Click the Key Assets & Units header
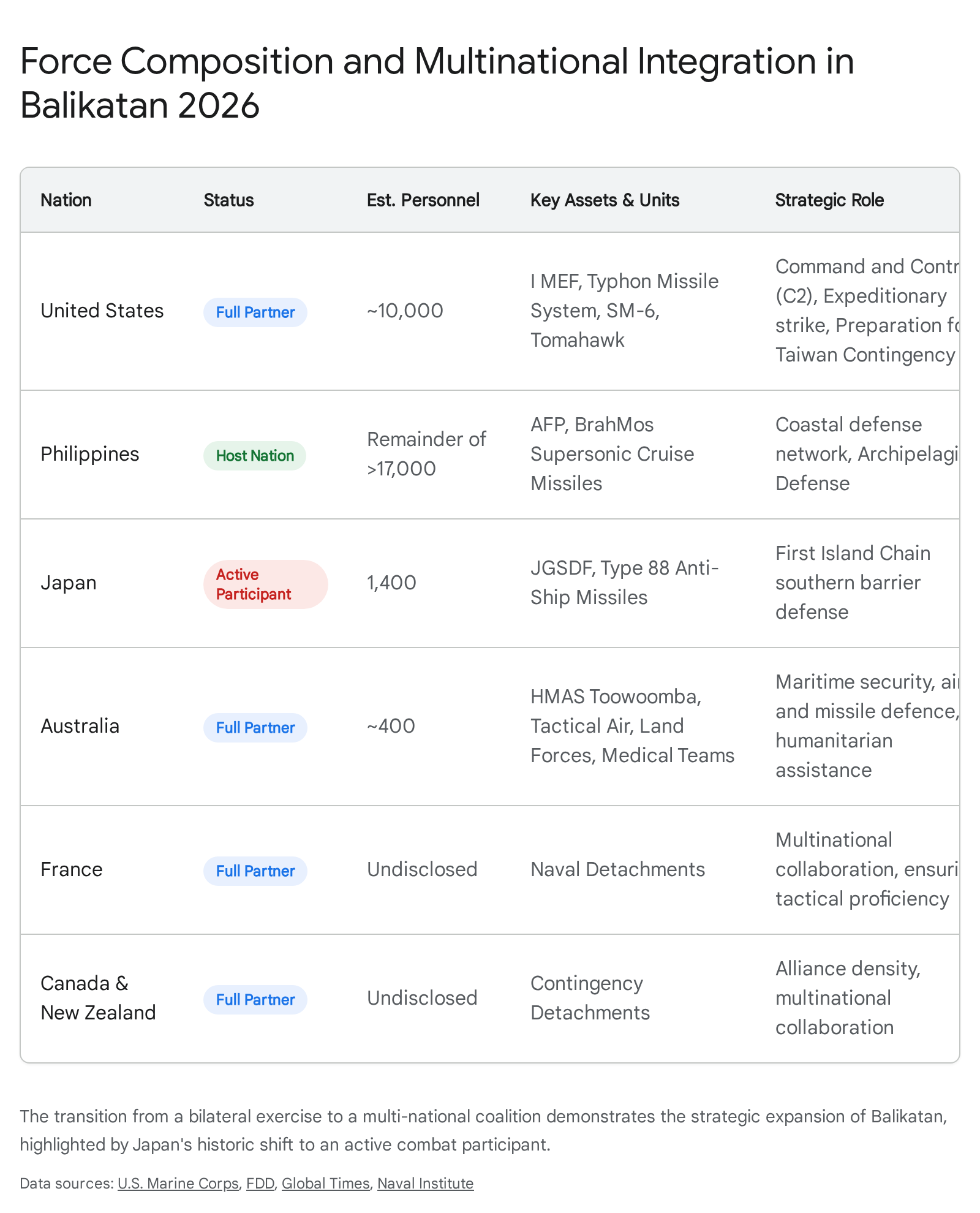Screen dimensions: 980x1213 [x=605, y=200]
